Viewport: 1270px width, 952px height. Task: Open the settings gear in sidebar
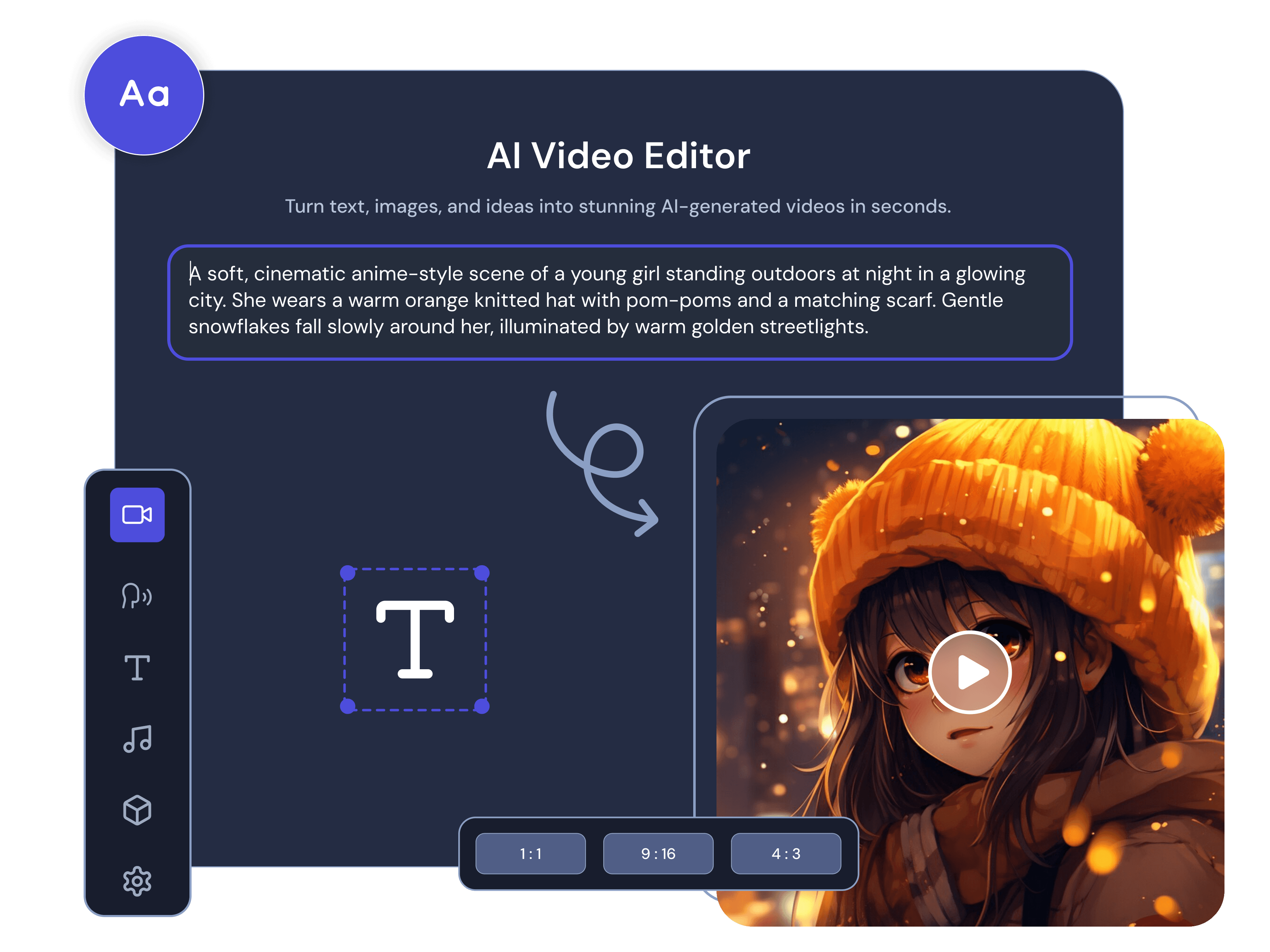(137, 881)
